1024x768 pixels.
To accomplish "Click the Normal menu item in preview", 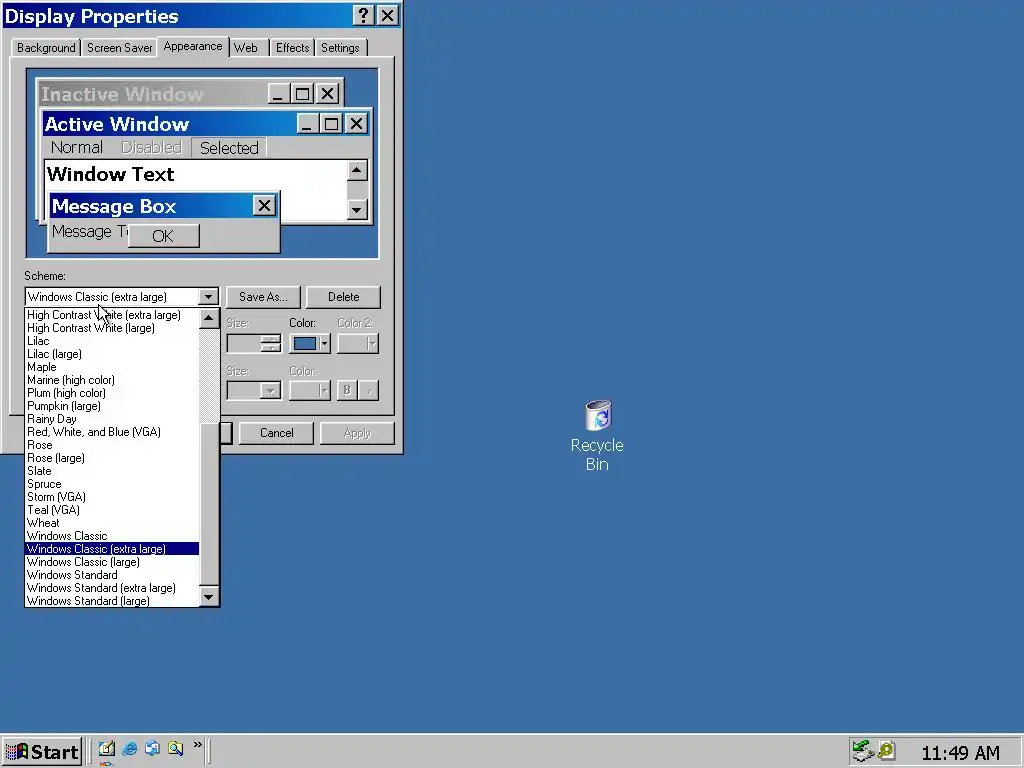I will [x=77, y=148].
